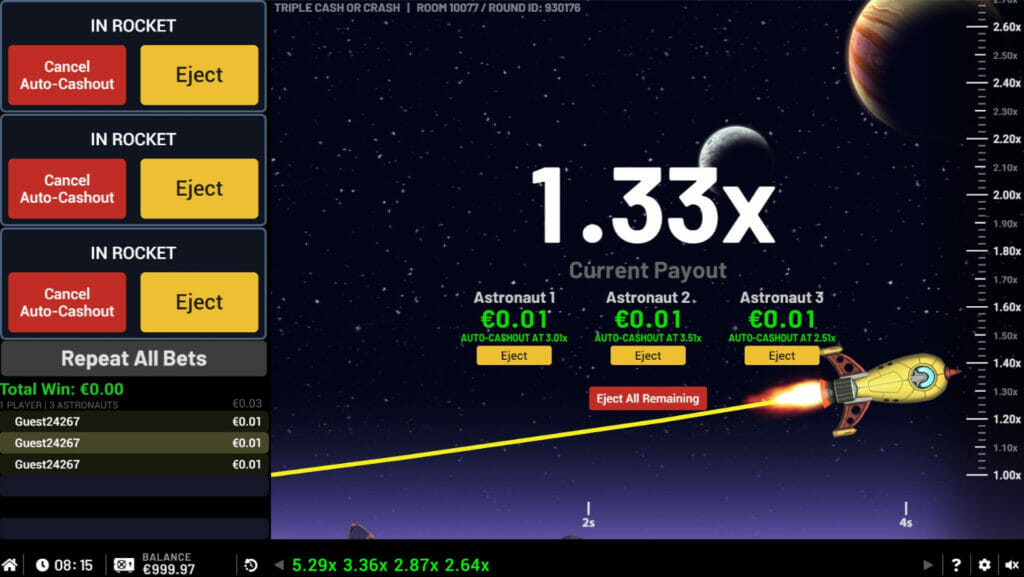The width and height of the screenshot is (1024, 577).
Task: Open the settings gear
Action: click(x=985, y=565)
